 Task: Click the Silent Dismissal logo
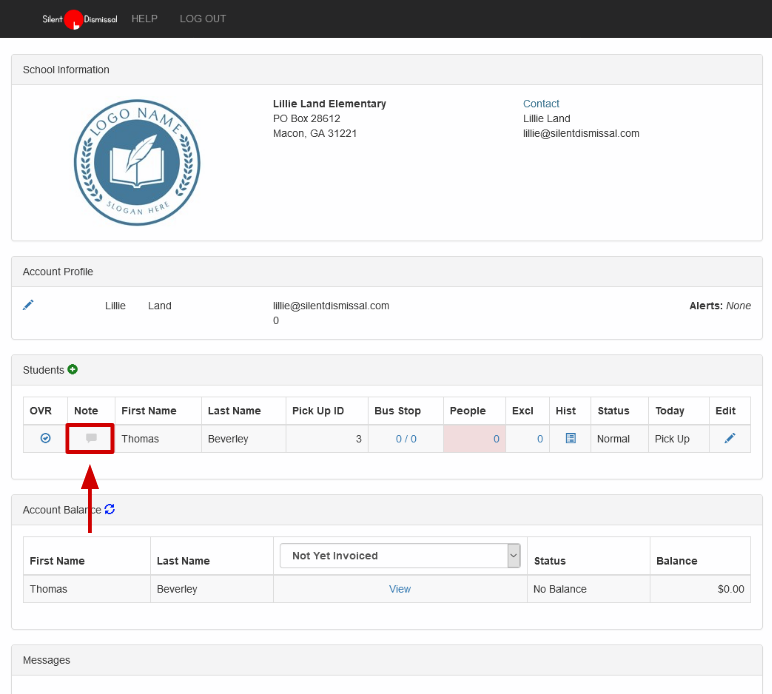point(79,19)
